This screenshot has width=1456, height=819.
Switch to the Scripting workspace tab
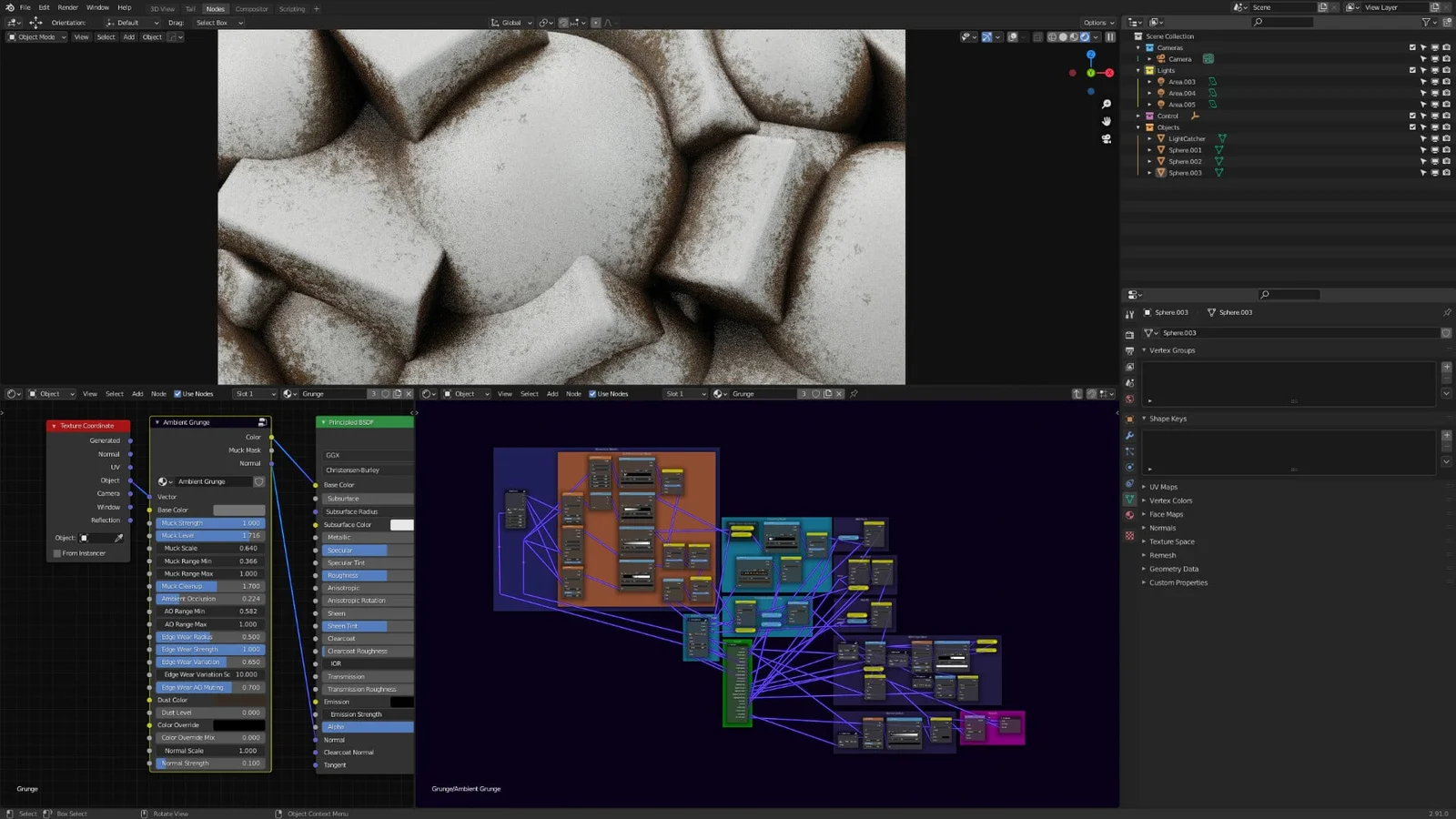(290, 8)
